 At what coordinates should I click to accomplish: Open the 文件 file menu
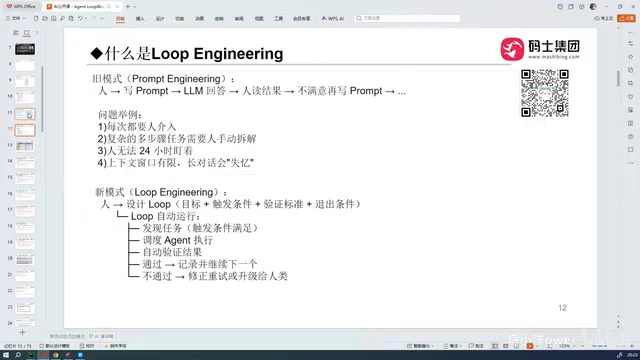tap(16, 18)
